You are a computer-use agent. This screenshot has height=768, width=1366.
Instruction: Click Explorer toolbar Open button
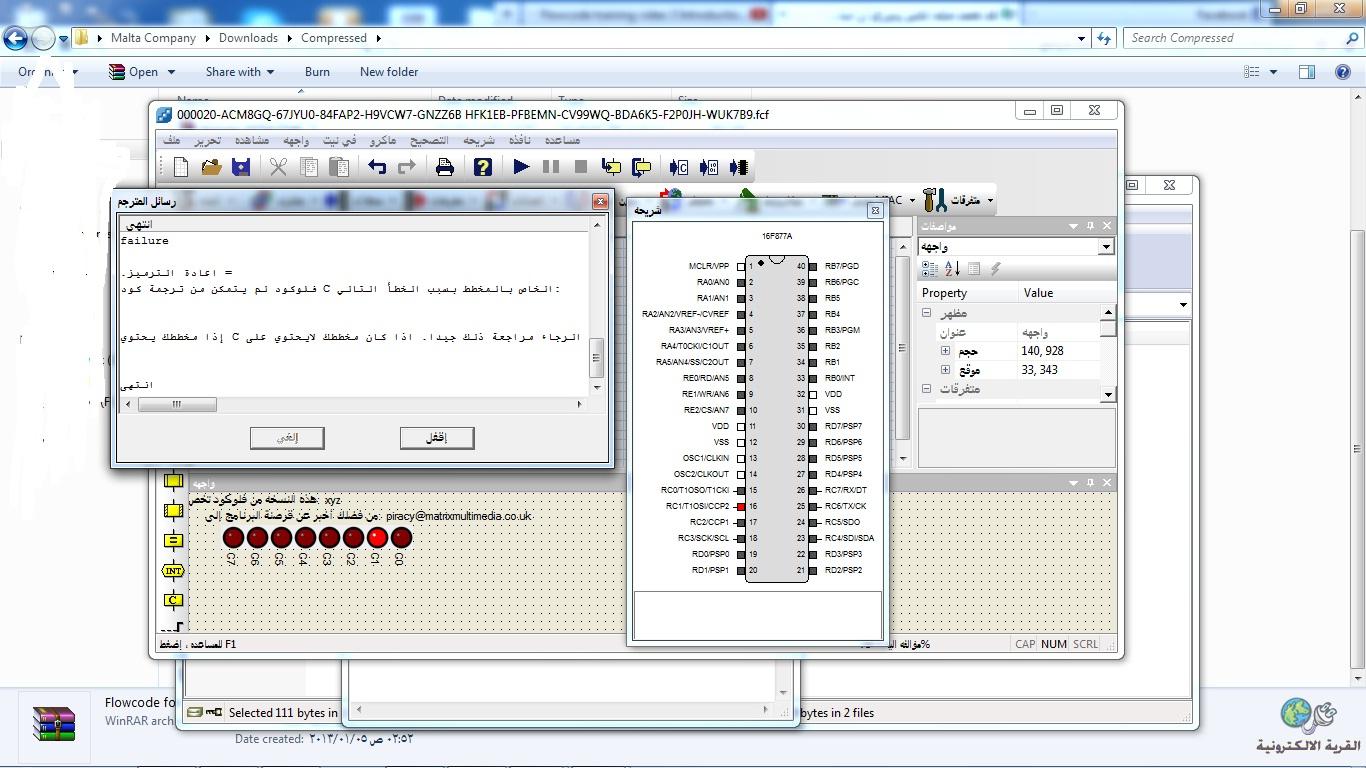coord(143,72)
